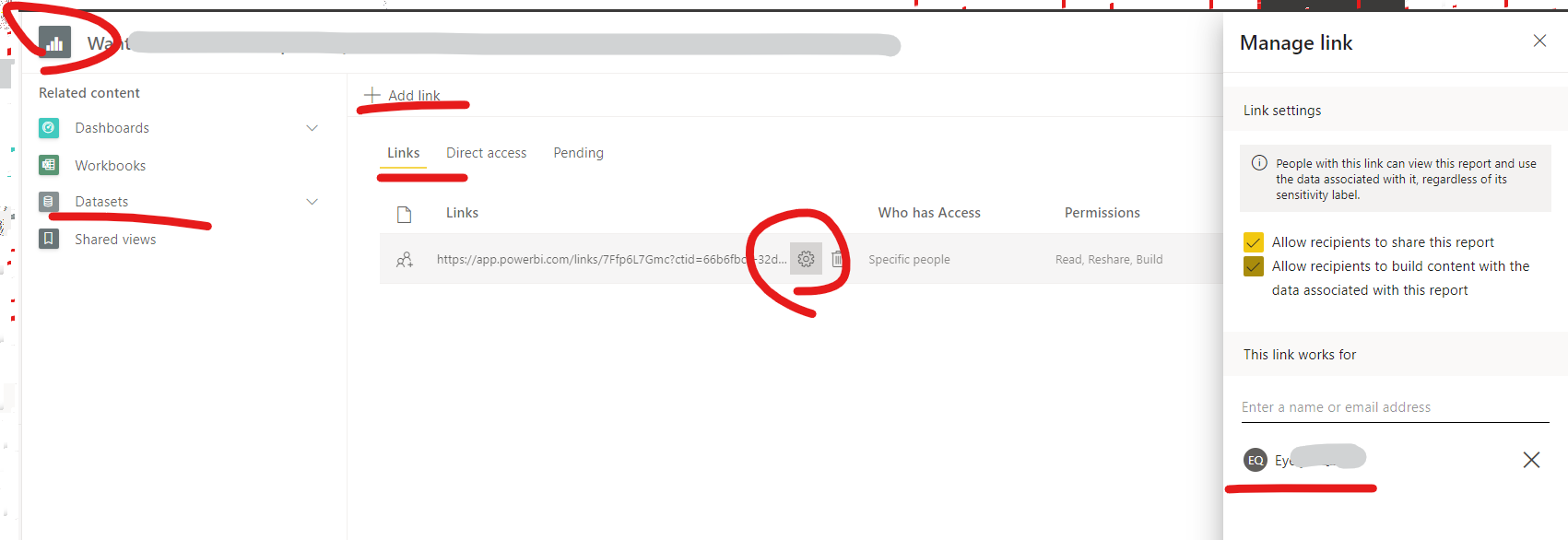Click the people icon on the link row
1568x540 pixels.
pos(404,260)
